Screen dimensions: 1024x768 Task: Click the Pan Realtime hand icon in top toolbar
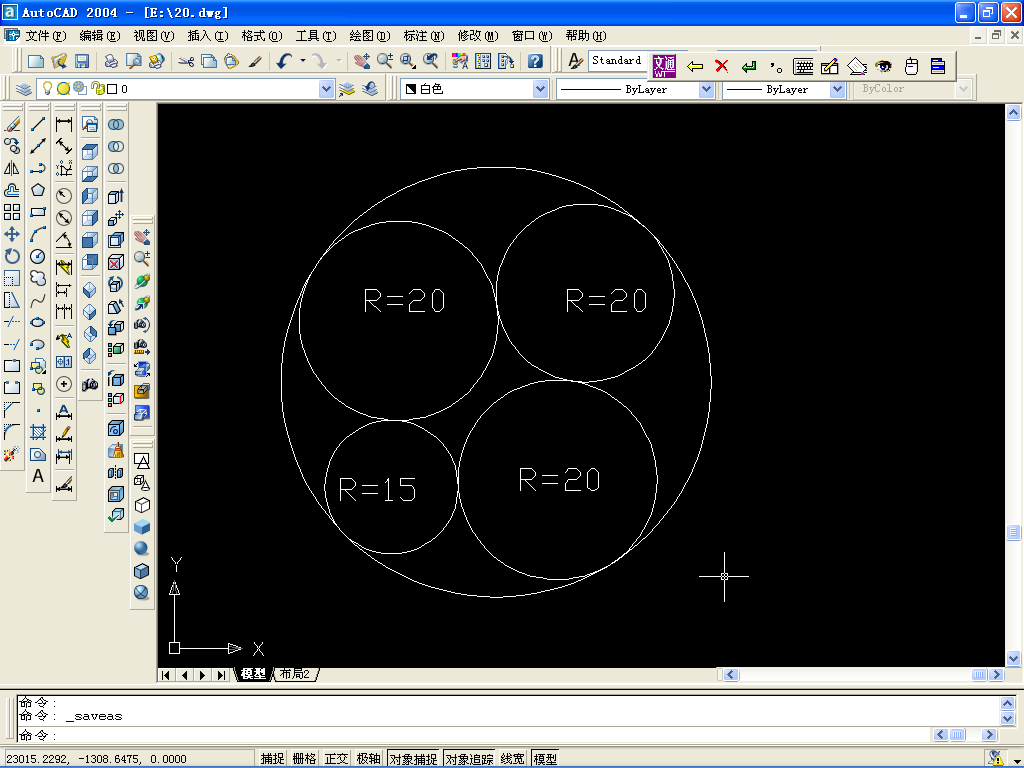[x=362, y=61]
